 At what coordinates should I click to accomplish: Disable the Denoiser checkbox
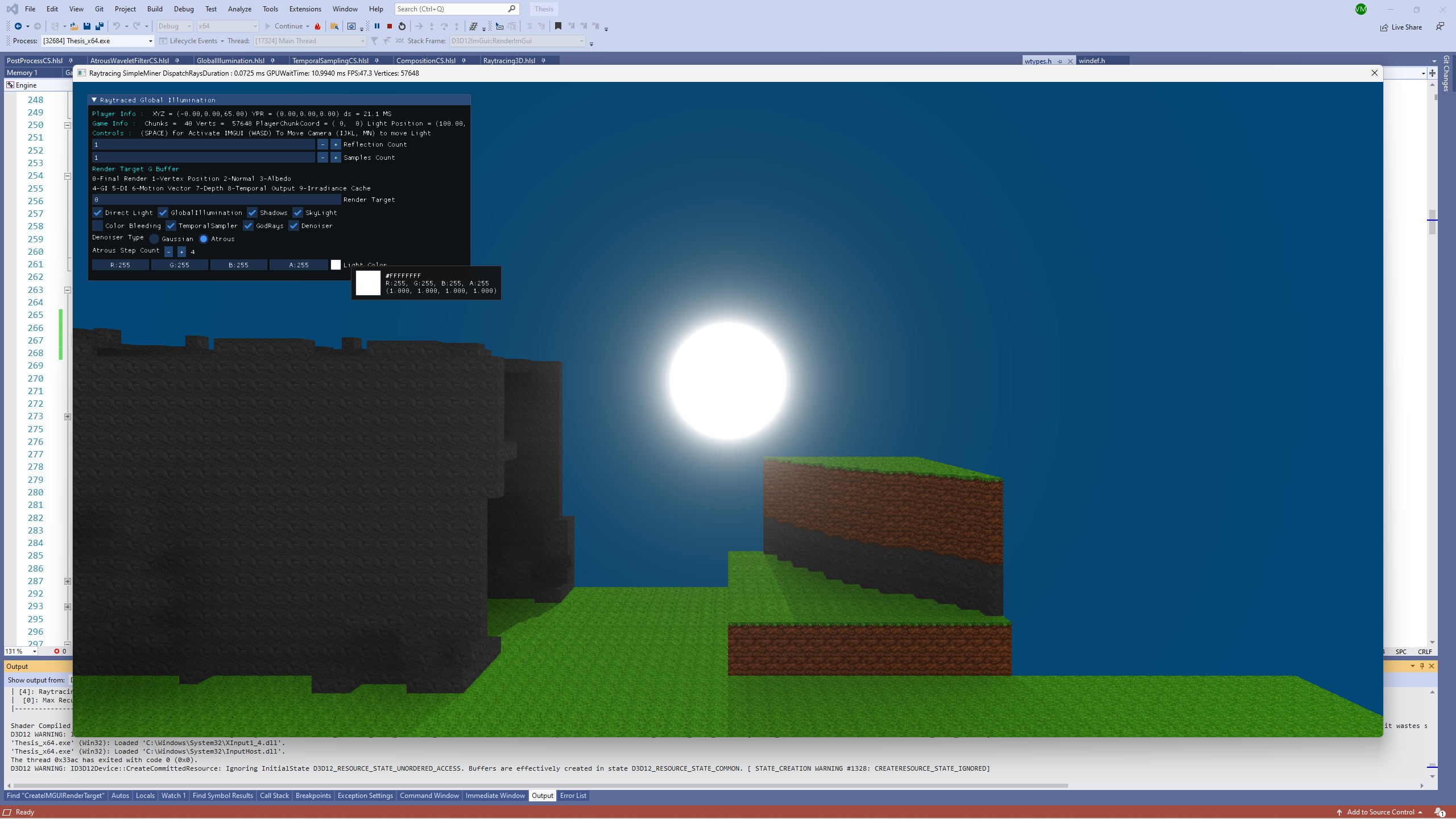click(x=293, y=226)
